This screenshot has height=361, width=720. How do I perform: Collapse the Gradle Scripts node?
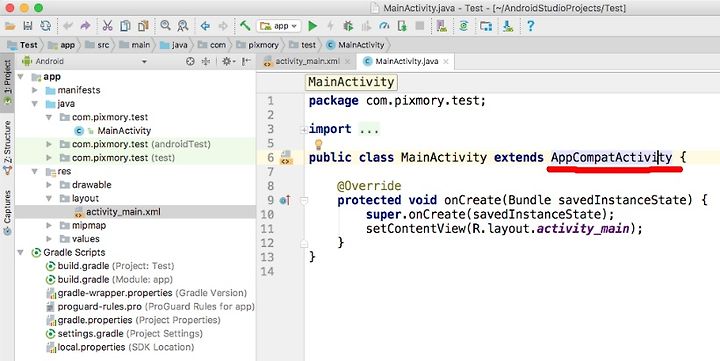21,252
